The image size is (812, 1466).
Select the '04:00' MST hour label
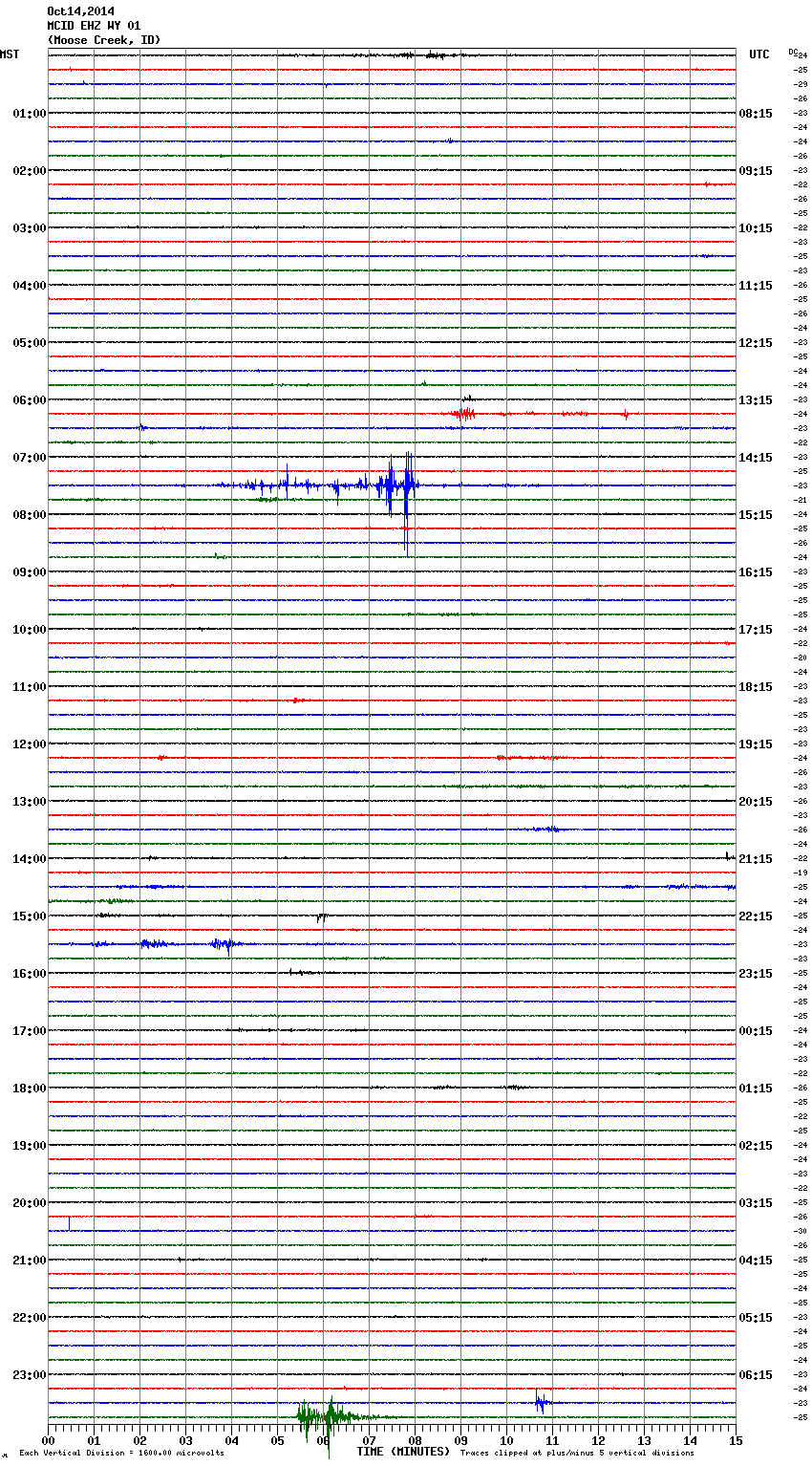(29, 286)
